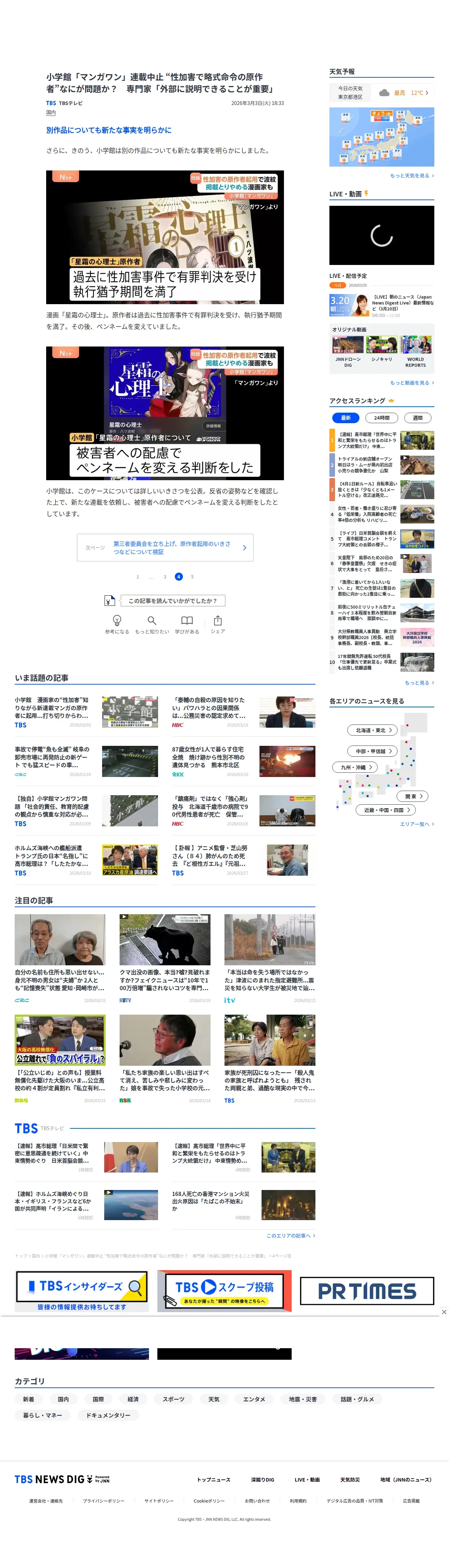Select 国際 category chip
The image size is (449, 1568).
(98, 1399)
